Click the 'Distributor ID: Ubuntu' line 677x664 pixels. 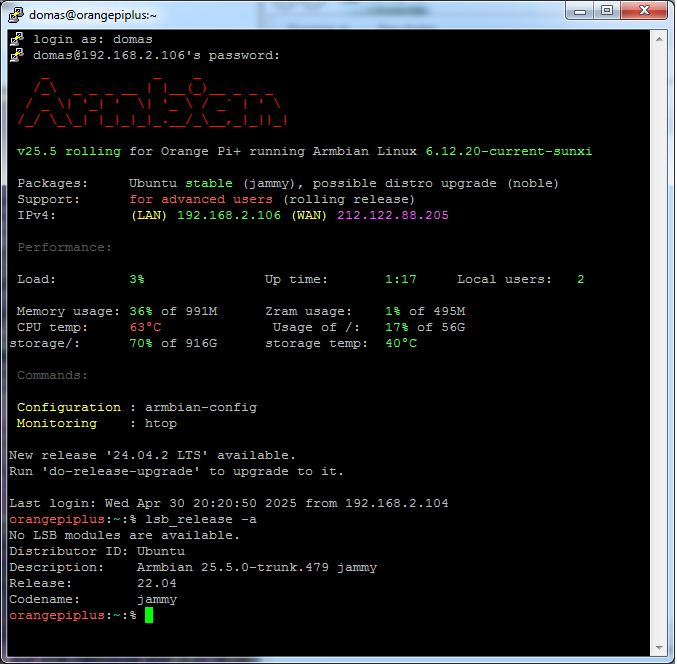tap(97, 551)
